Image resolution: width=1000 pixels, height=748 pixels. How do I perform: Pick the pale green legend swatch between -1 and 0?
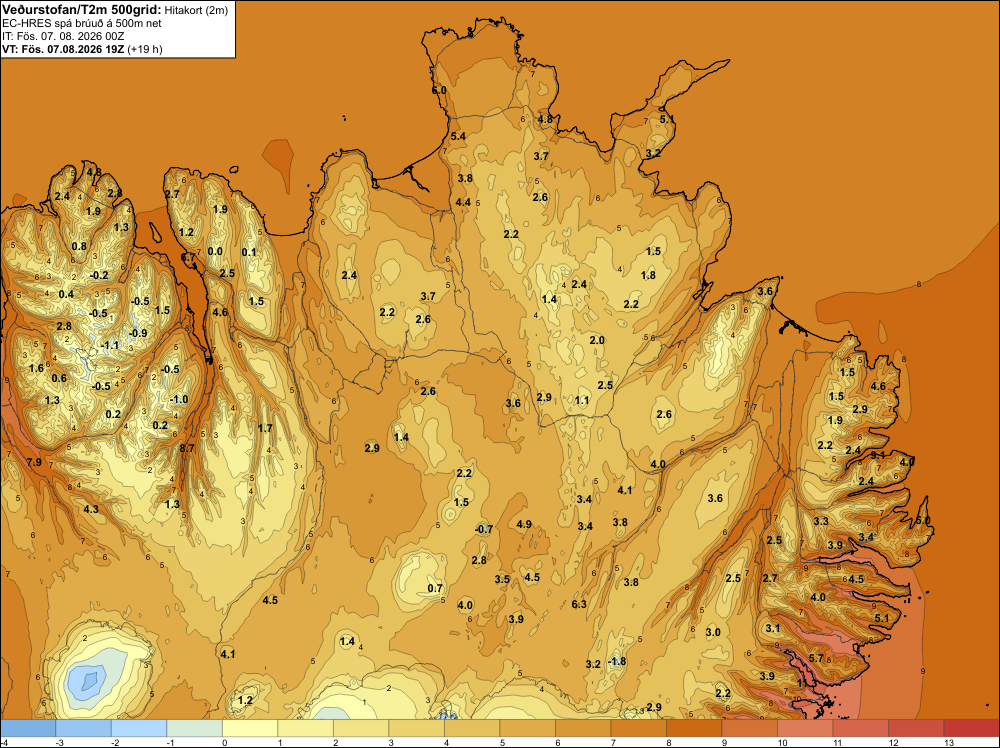click(x=195, y=728)
